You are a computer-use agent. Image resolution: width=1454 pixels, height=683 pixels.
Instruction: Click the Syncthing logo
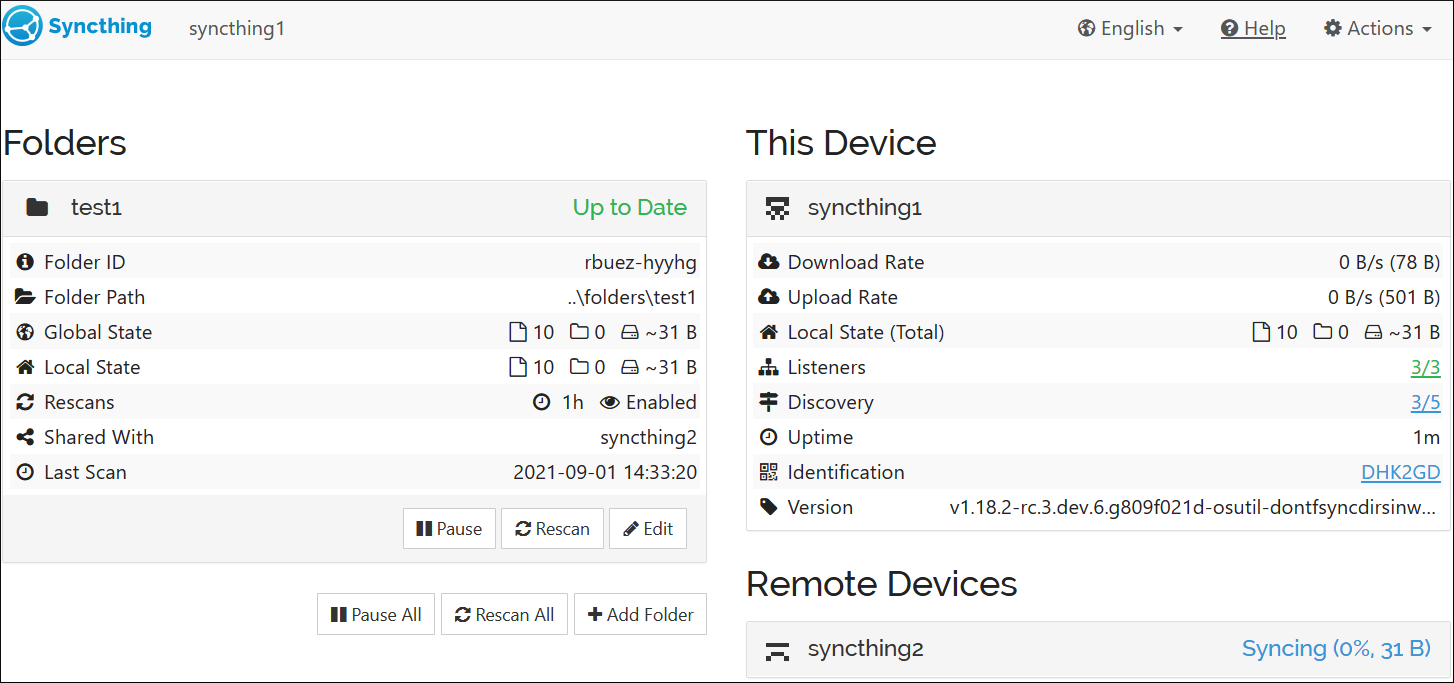coord(78,26)
